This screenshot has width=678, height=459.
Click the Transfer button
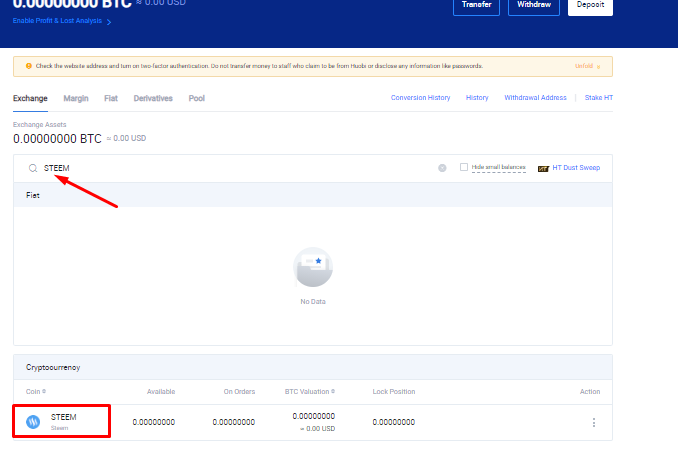[477, 6]
